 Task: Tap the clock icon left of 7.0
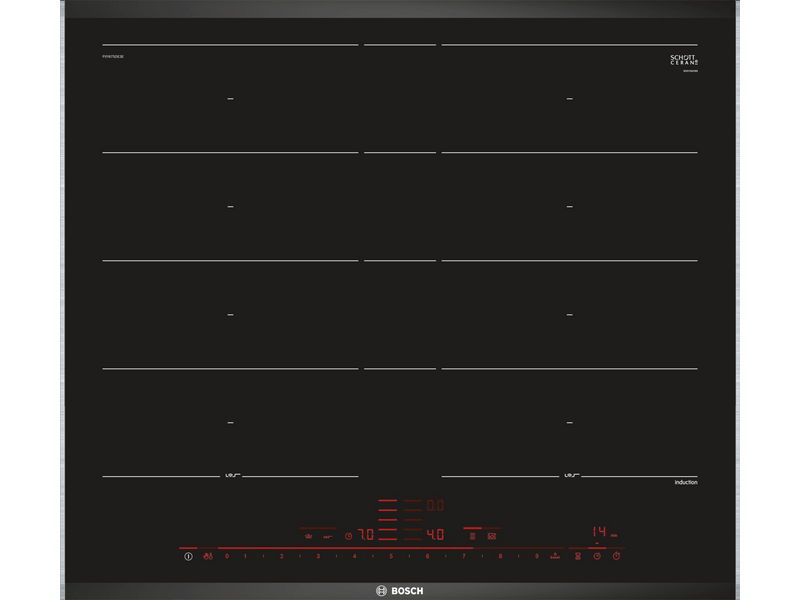(348, 535)
